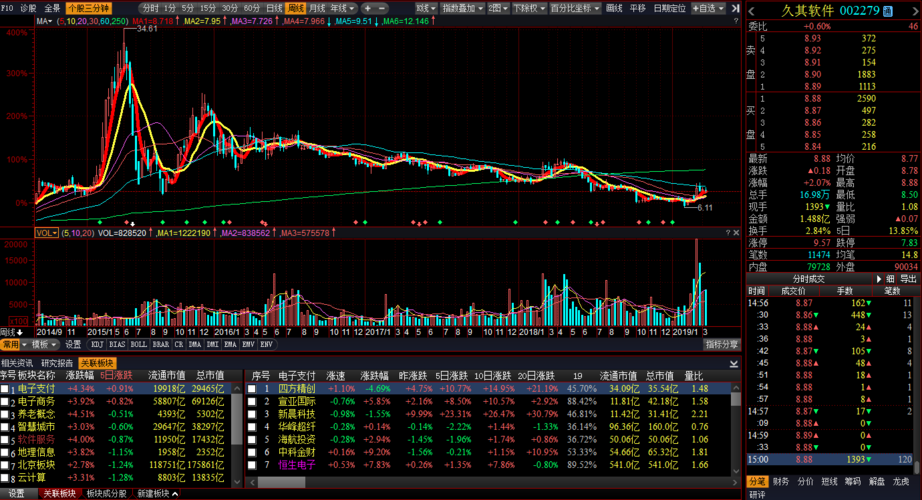Screen dimensions: 922x500
Task: Select the DMI indicator
Action: tap(212, 345)
